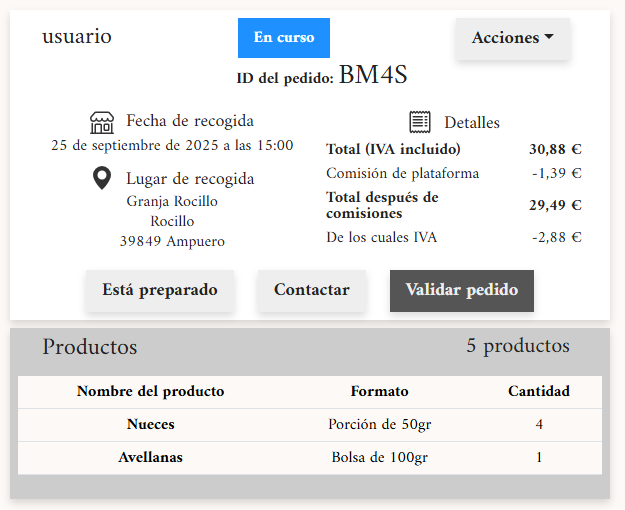Click the IVA amount -2,88 €
Viewport: 625px width, 510px height.
[557, 238]
